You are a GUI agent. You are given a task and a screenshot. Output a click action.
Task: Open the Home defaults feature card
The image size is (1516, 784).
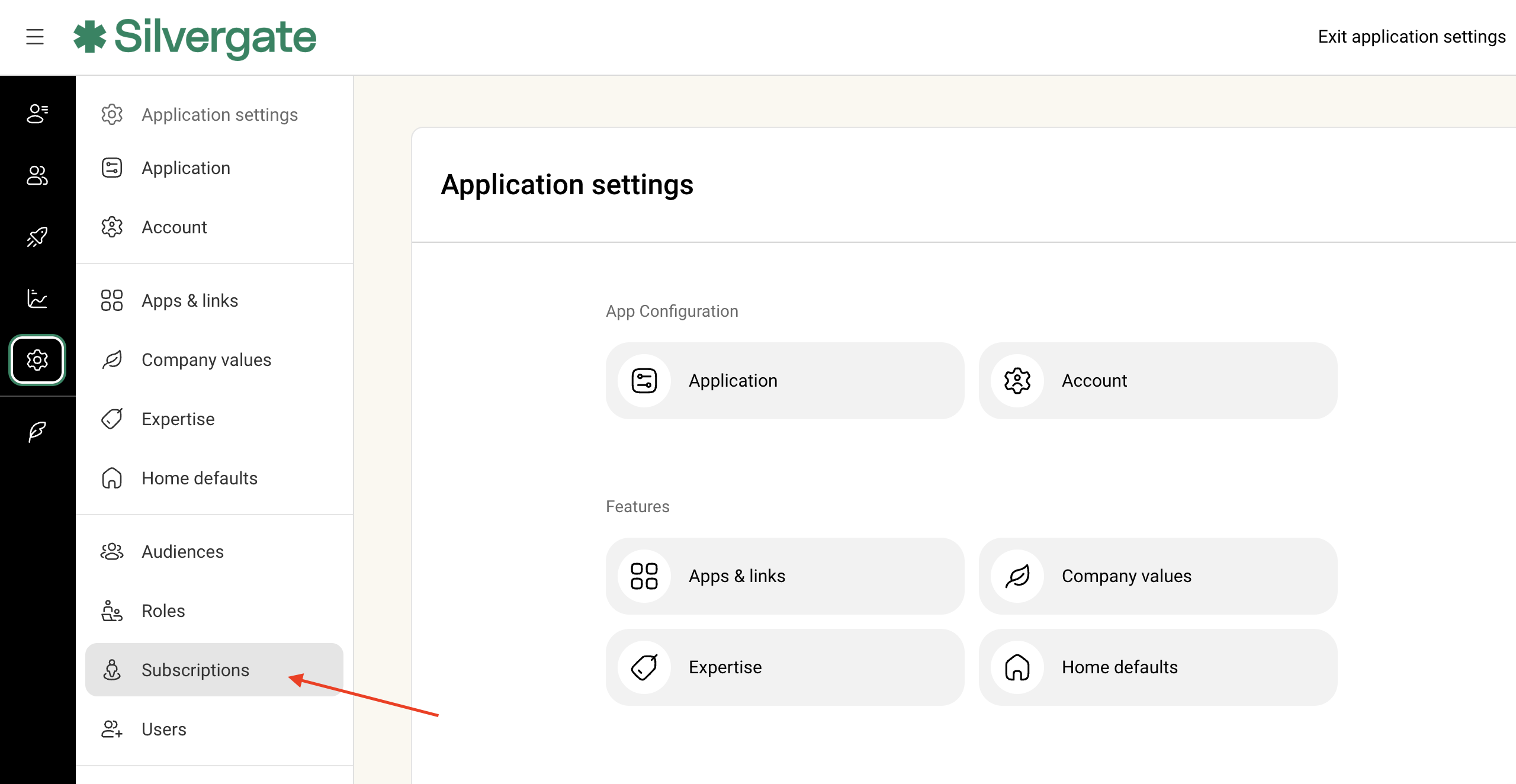click(x=1158, y=667)
